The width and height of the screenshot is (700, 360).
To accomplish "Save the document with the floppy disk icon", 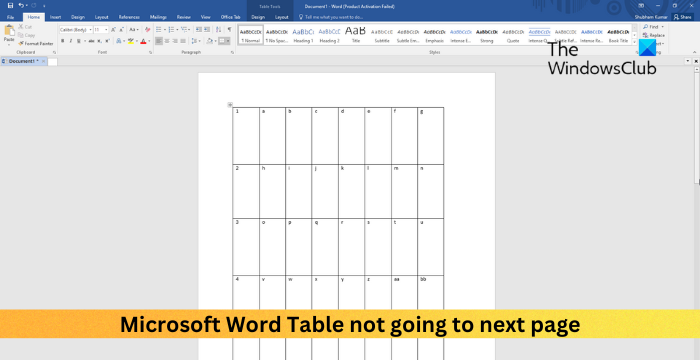I will click(10, 6).
